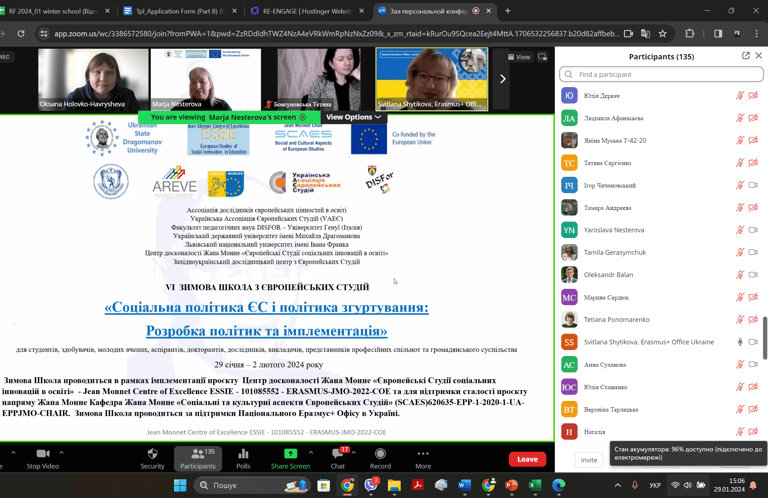Toggle video icon for Oleksandr Balan

click(753, 275)
